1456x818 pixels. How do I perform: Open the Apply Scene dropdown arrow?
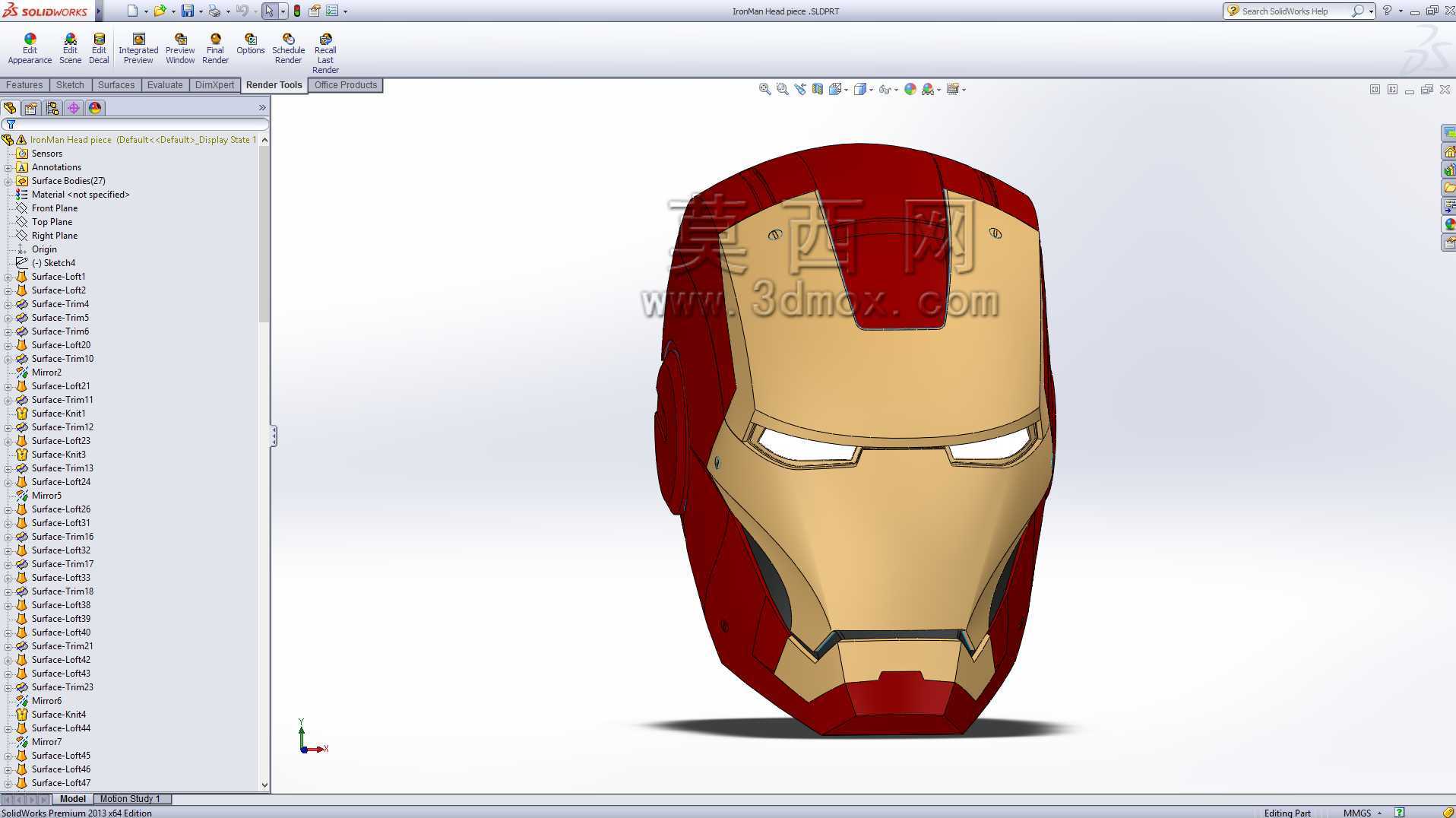tap(939, 90)
